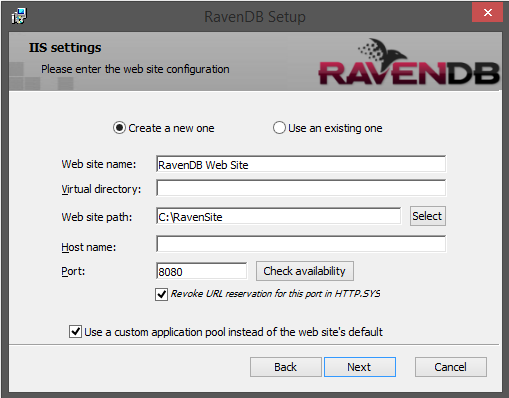Viewport: 509px width, 398px height.
Task: Cancel the RavenDB installation
Action: click(x=451, y=367)
